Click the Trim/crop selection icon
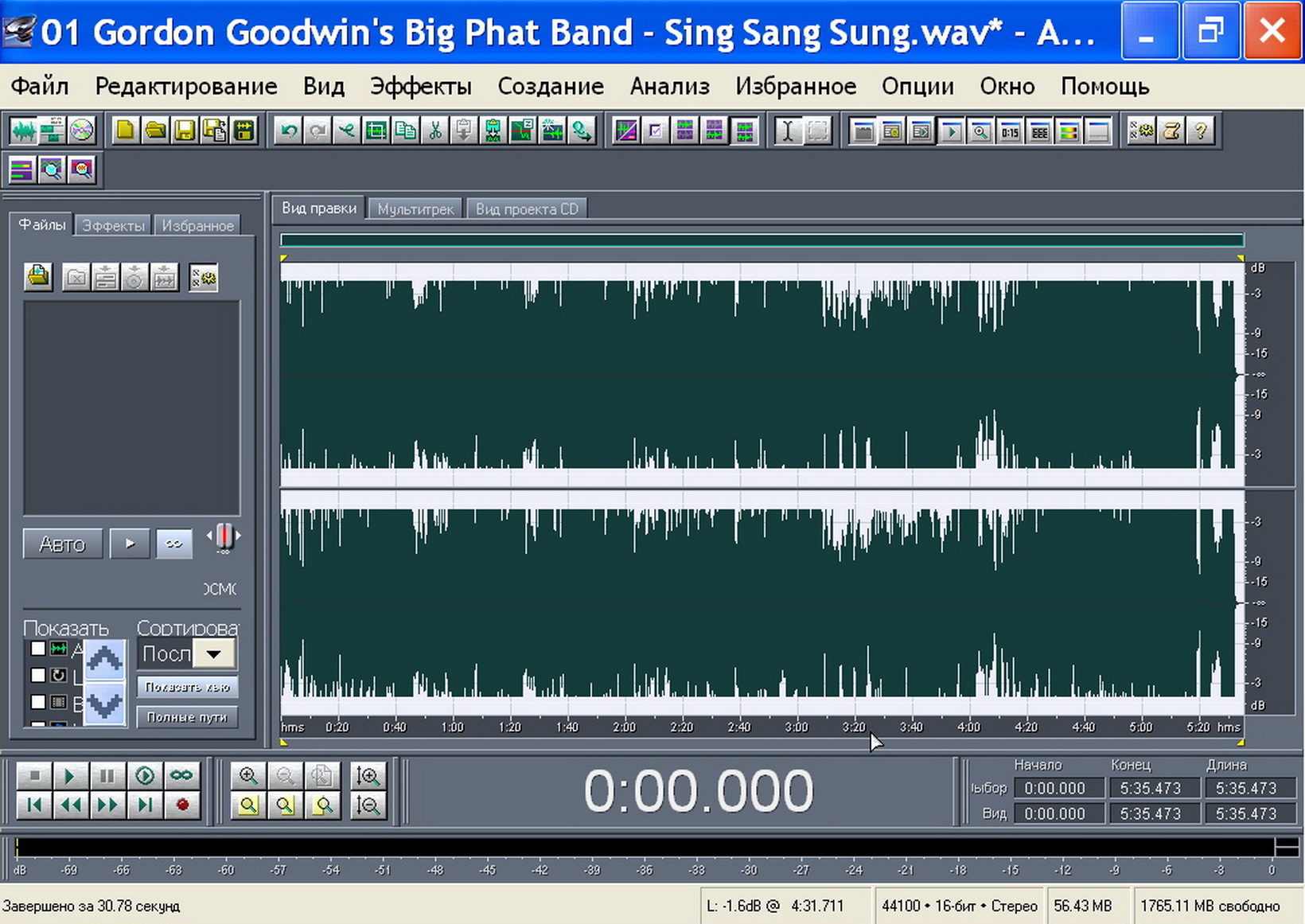 click(376, 131)
